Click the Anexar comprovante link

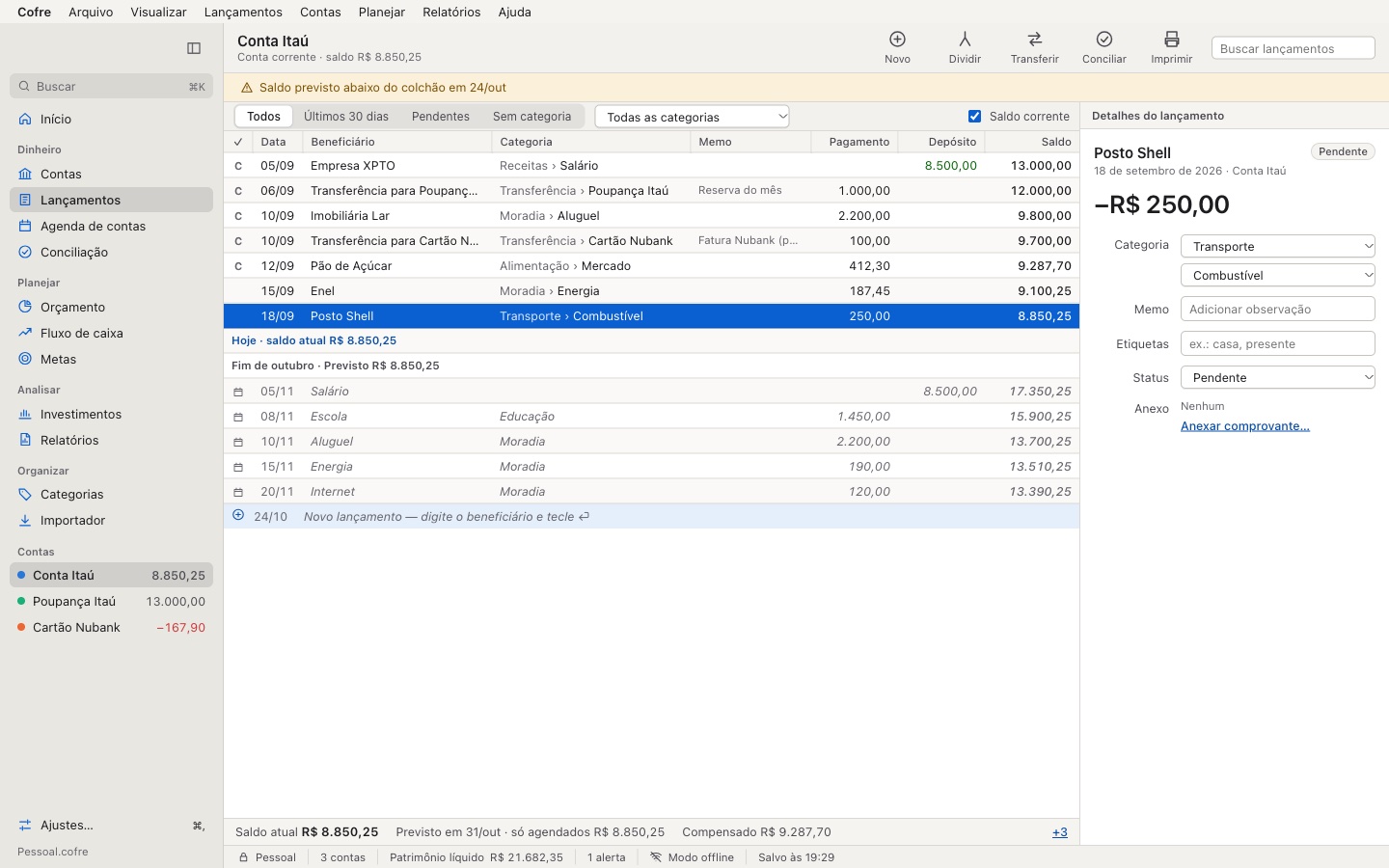pyautogui.click(x=1244, y=425)
